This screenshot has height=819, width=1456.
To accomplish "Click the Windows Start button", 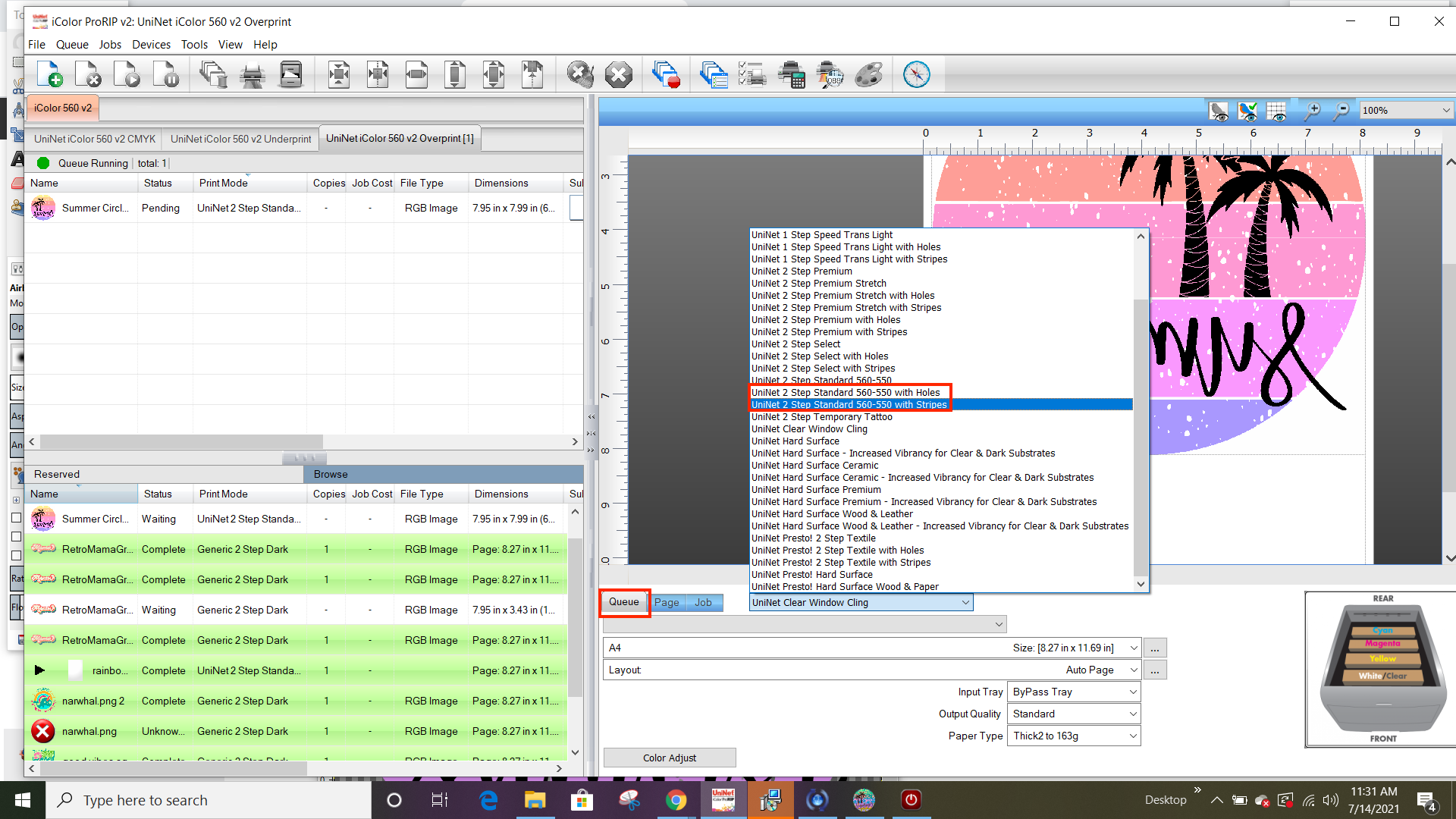I will (x=22, y=800).
